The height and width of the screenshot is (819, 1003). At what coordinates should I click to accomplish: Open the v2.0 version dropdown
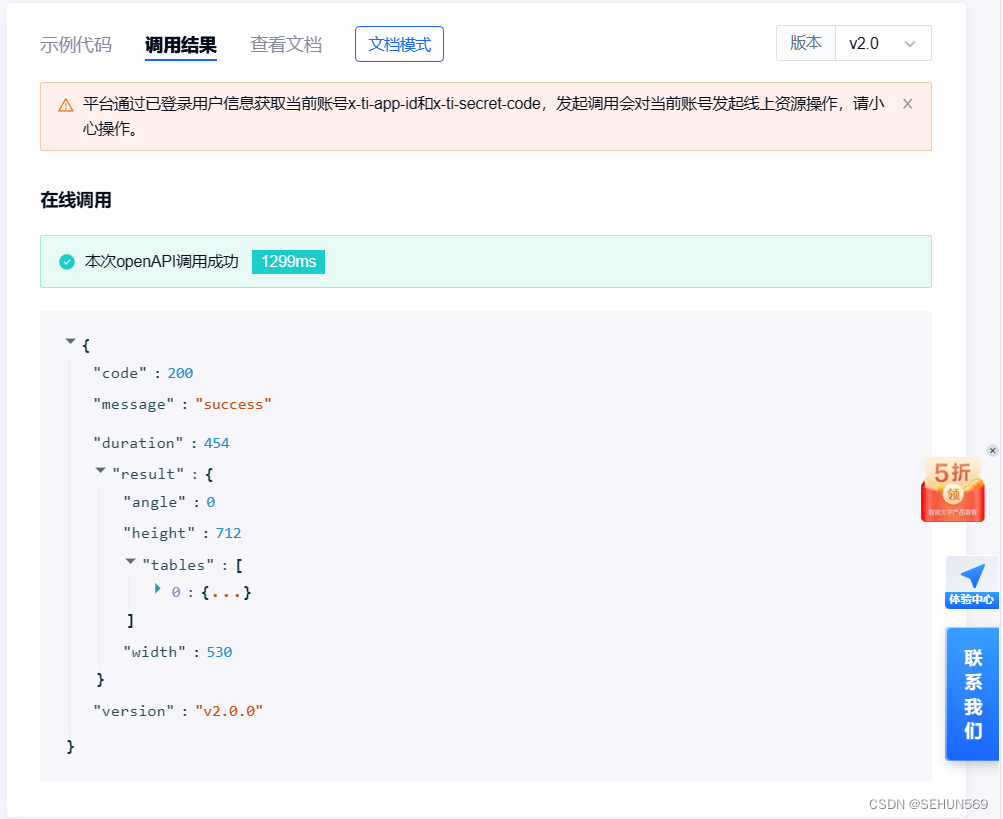pyautogui.click(x=883, y=43)
